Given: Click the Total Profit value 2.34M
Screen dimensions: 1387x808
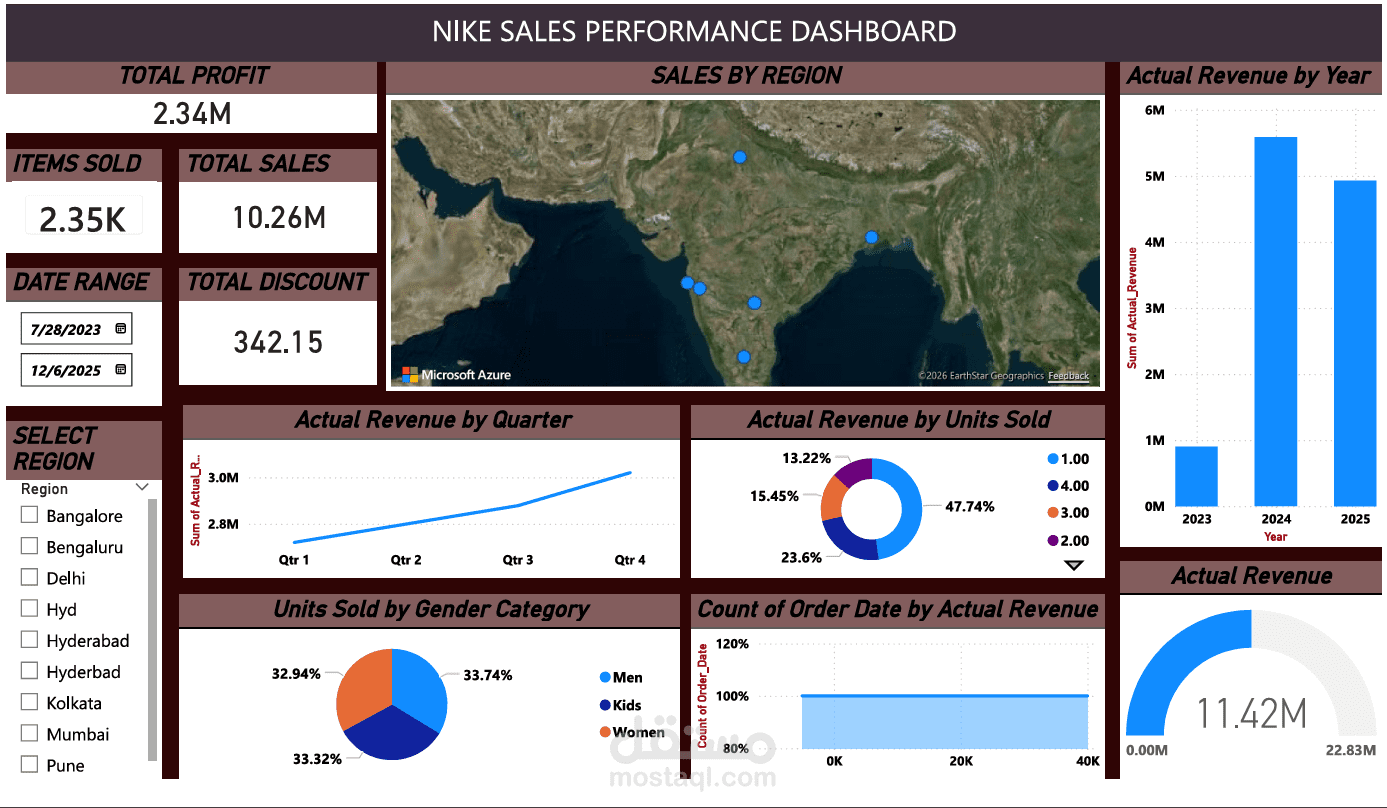Looking at the screenshot, I should 192,114.
